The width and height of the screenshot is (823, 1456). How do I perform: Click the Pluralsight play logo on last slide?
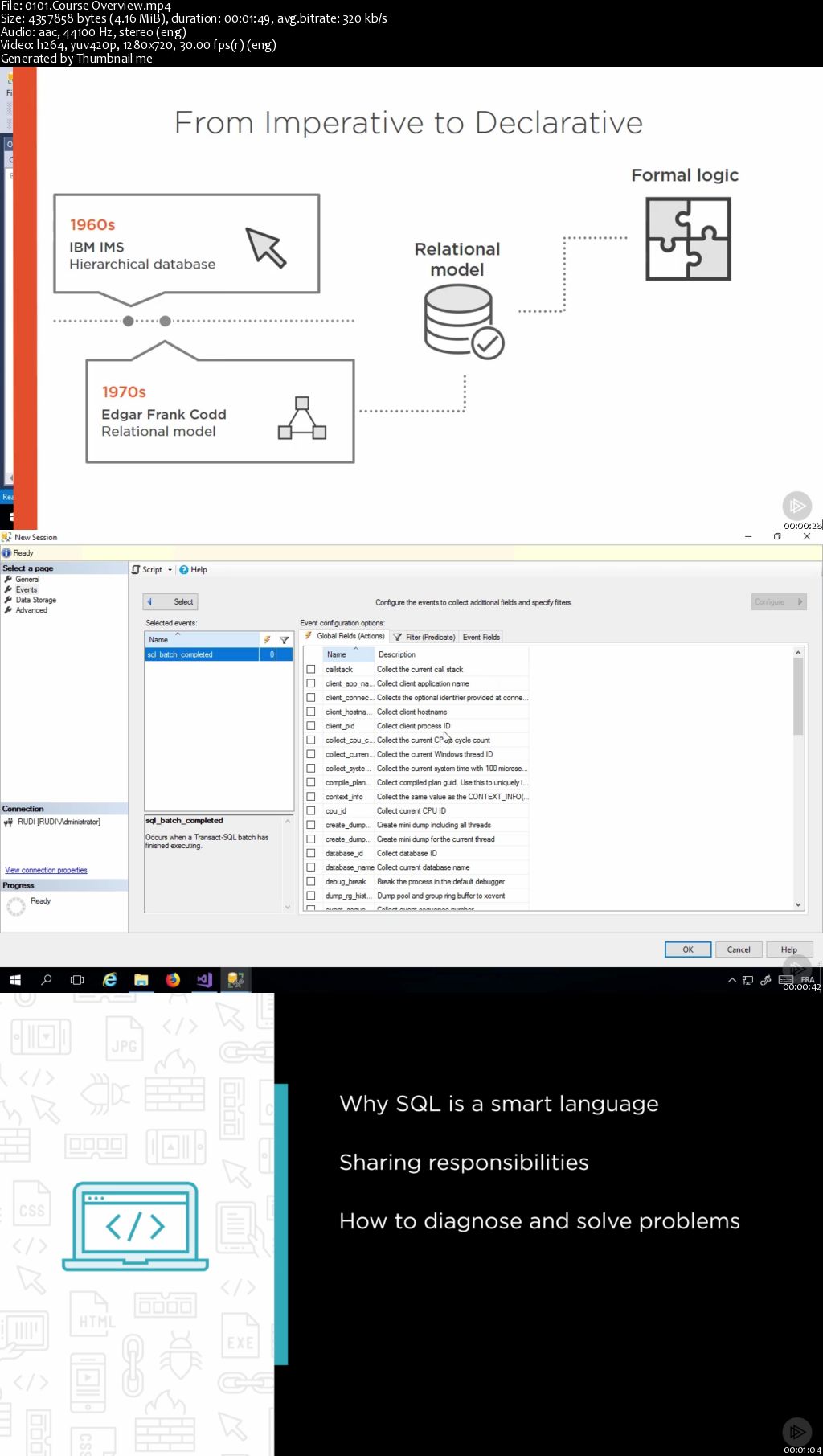[x=796, y=1432]
